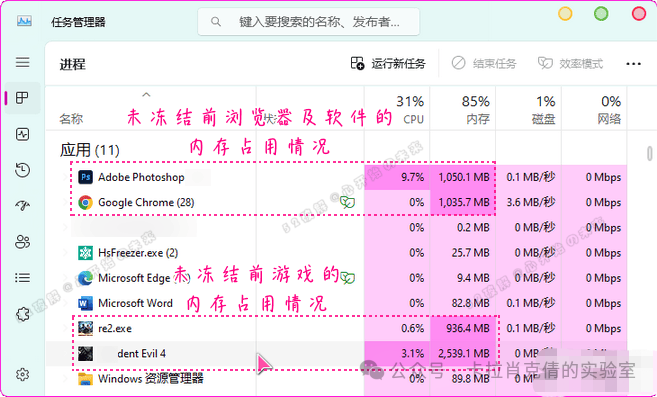
Task: Open the Startup apps sidebar icon
Action: point(22,205)
